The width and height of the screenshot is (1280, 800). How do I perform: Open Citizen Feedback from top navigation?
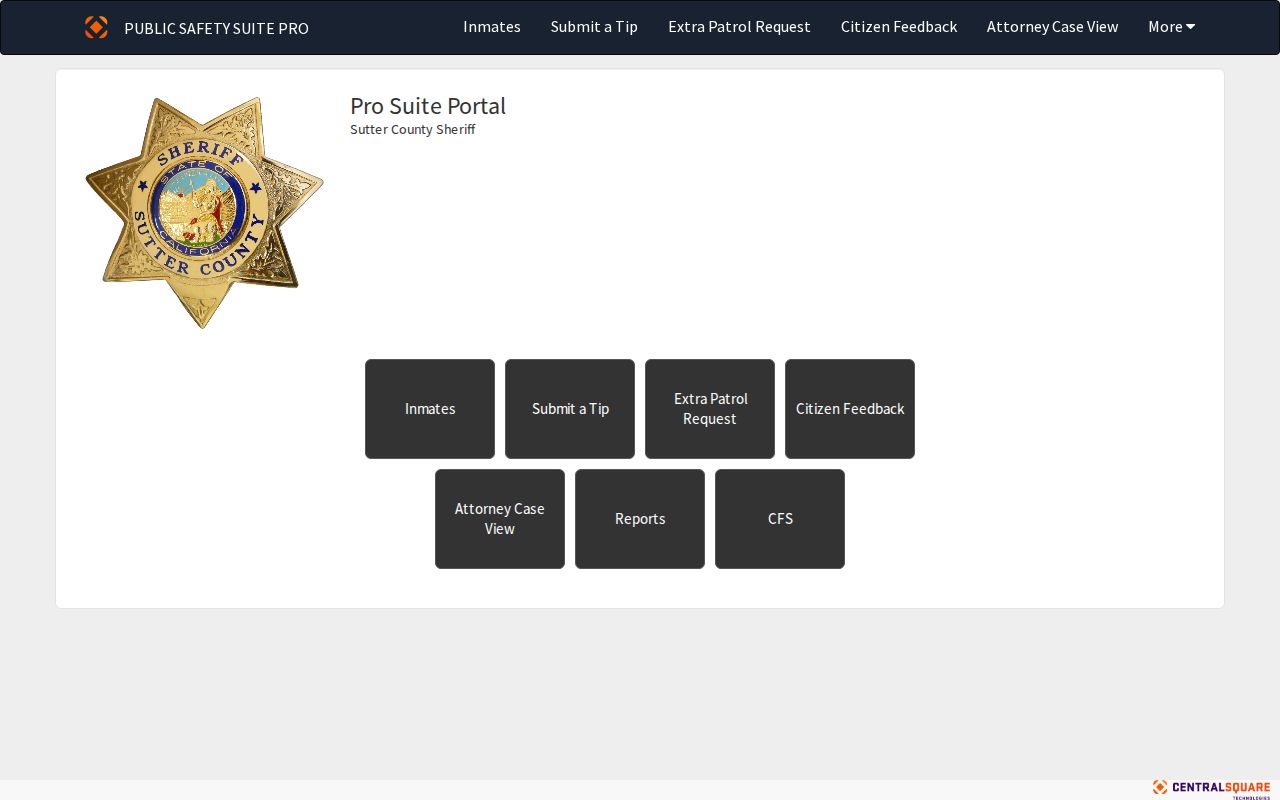pyautogui.click(x=899, y=27)
